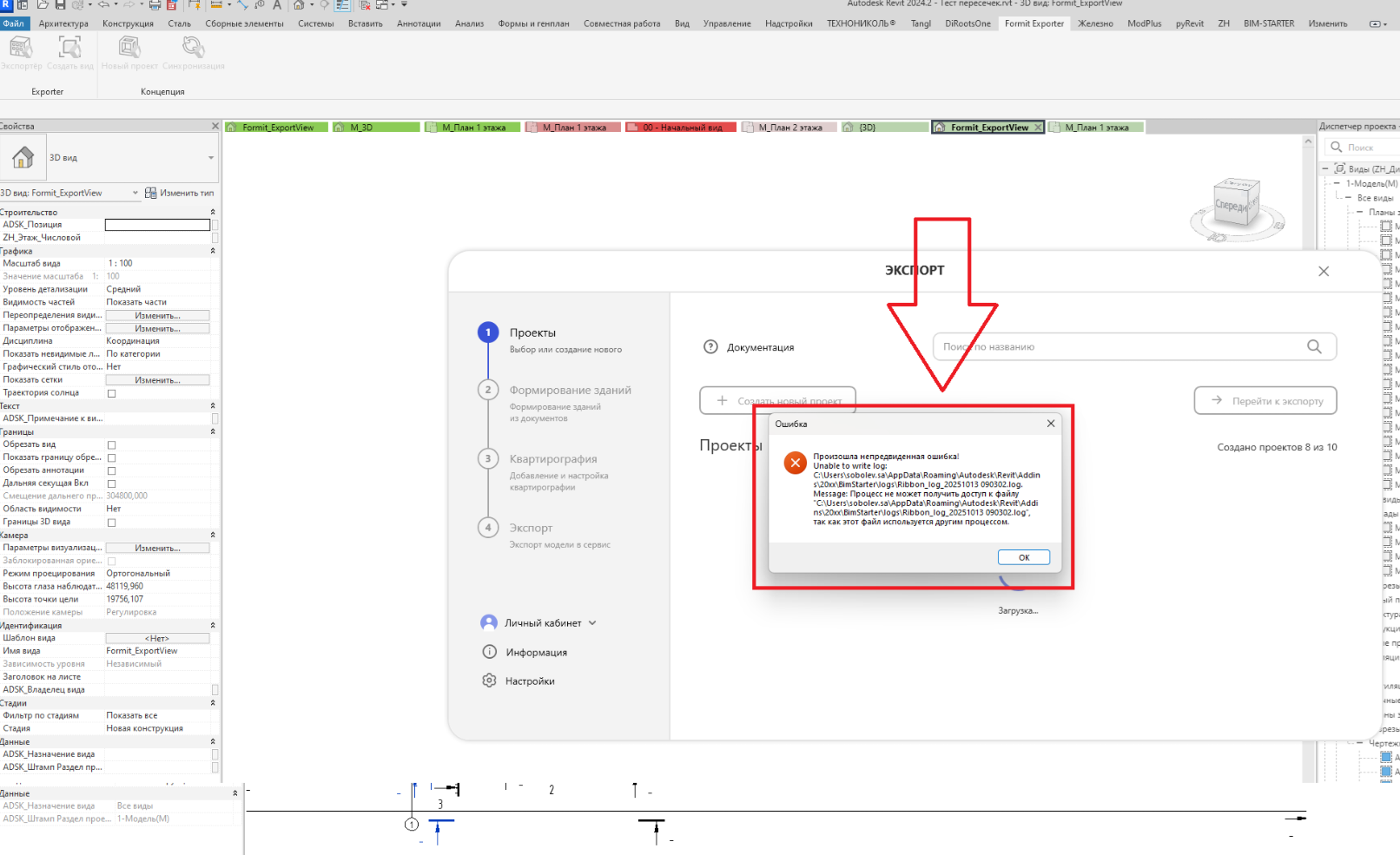
Task: Click the Настройки gear icon
Action: [490, 681]
